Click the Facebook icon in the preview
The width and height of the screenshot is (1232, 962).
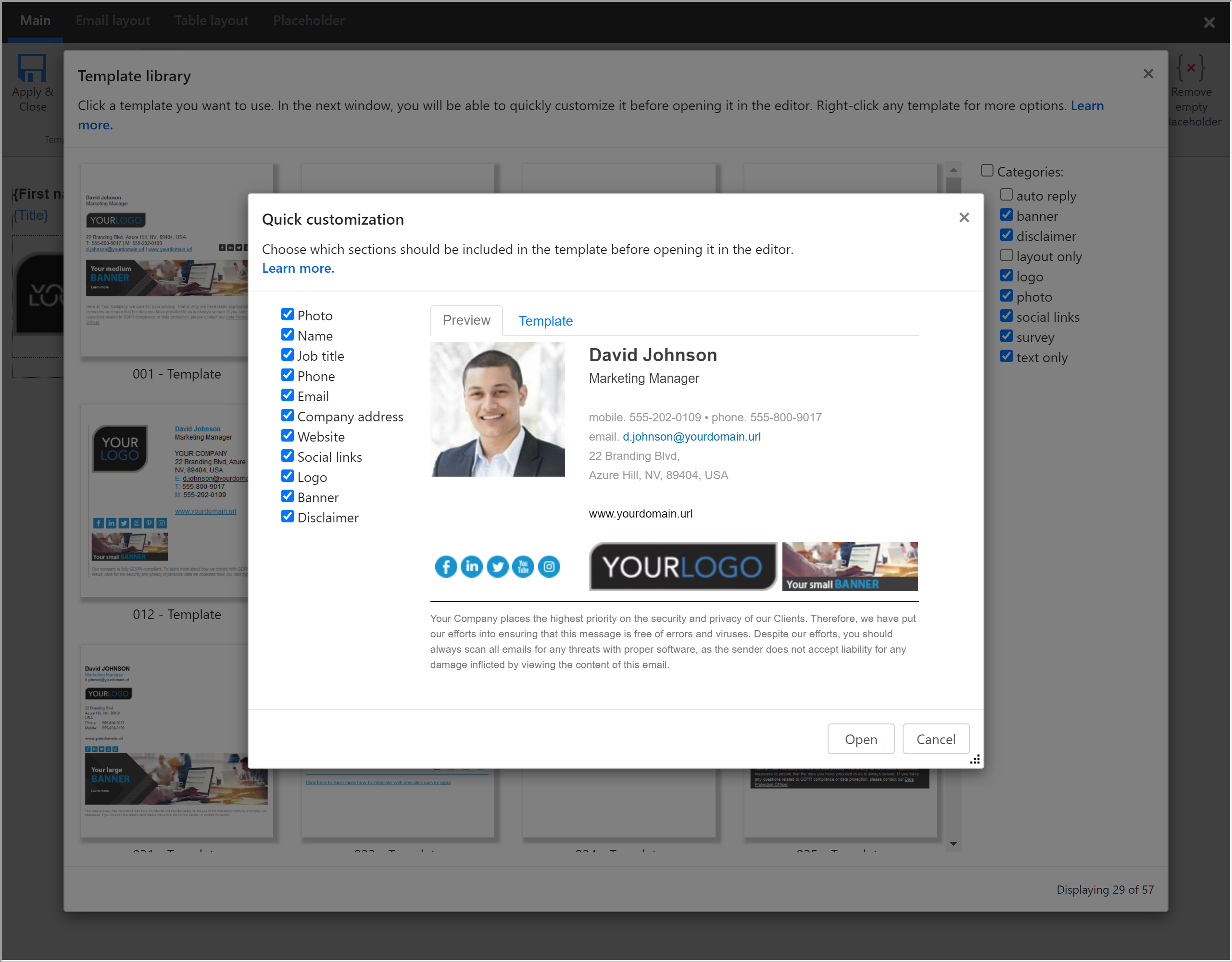click(446, 567)
